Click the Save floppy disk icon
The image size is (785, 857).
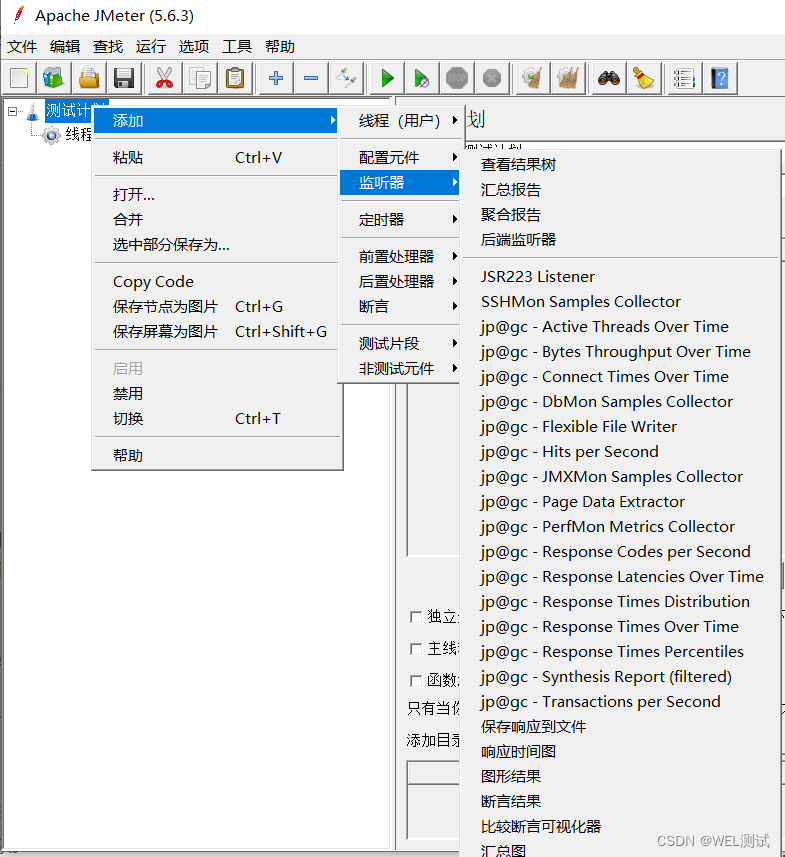click(124, 78)
